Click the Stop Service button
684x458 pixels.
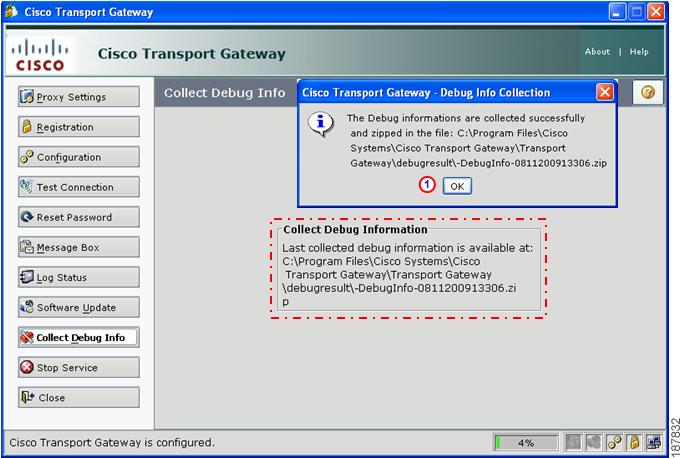point(79,367)
